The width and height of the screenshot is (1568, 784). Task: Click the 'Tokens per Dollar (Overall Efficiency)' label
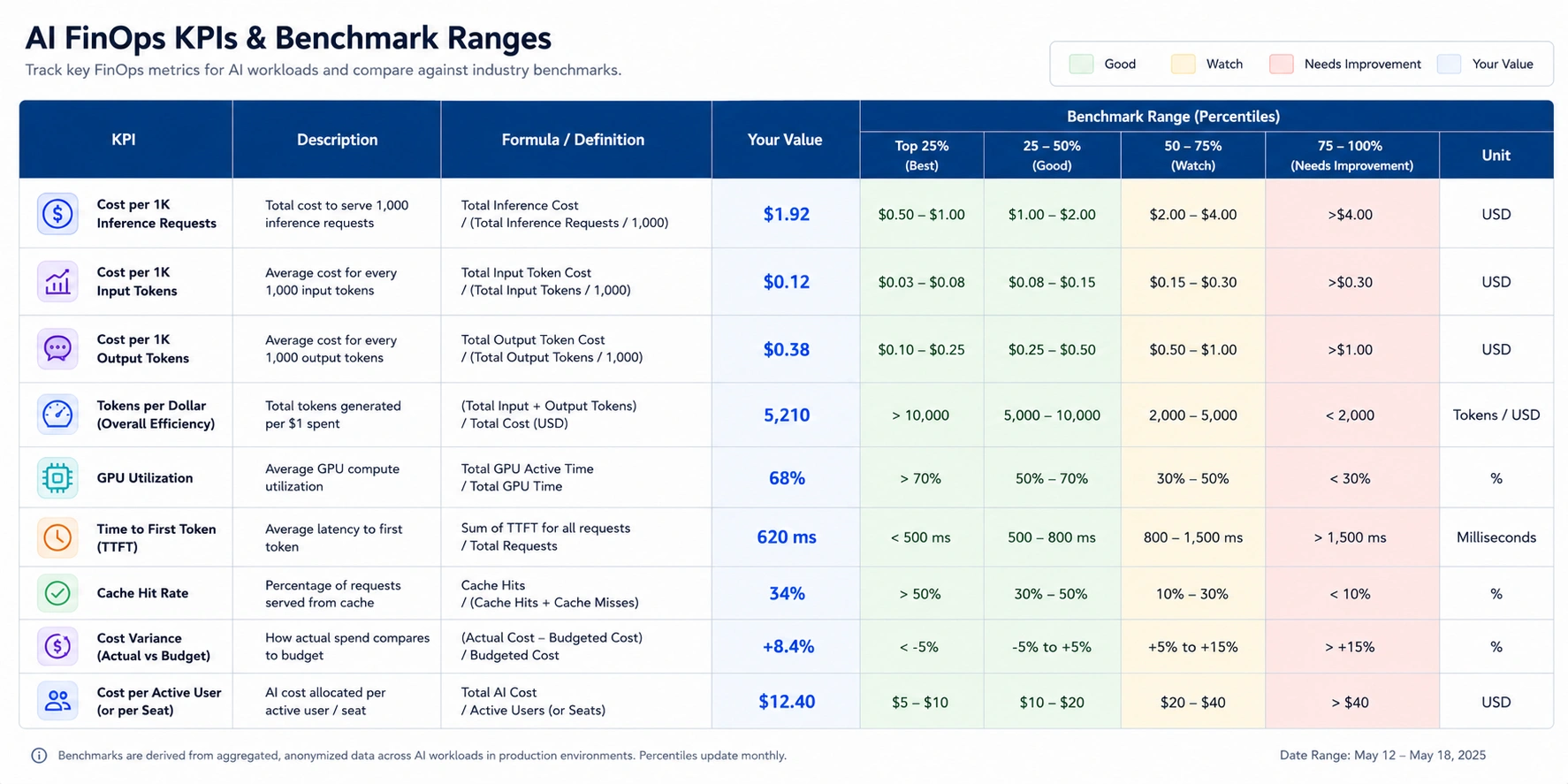pyautogui.click(x=156, y=415)
